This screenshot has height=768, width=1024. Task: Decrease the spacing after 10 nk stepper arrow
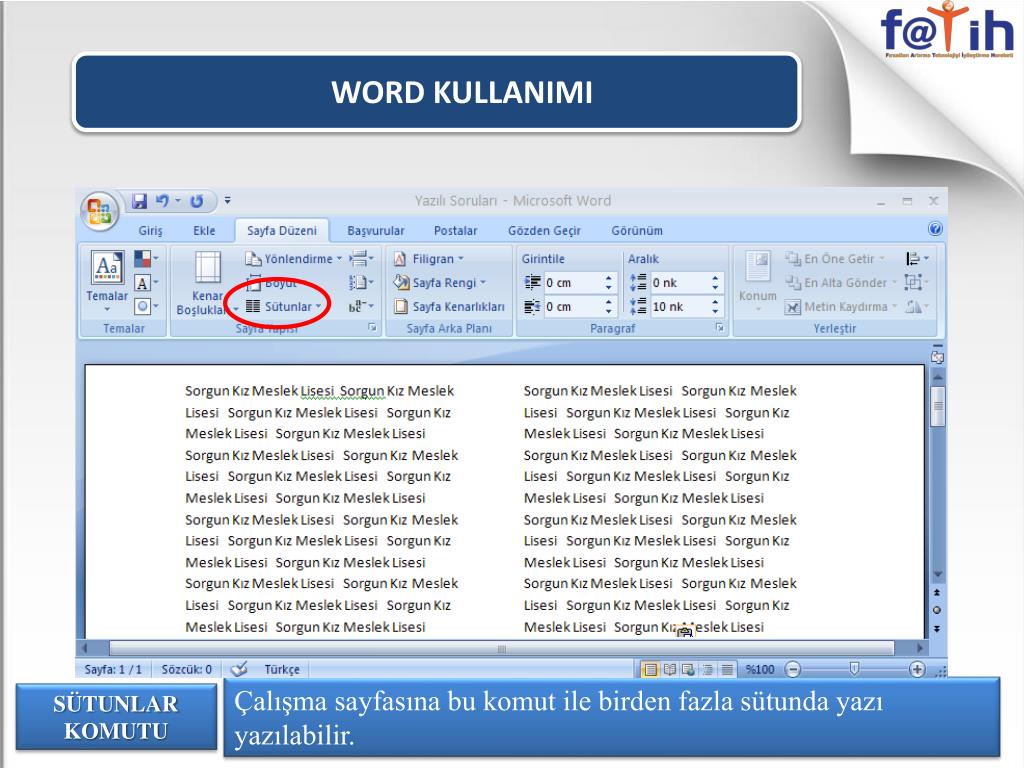pos(715,312)
